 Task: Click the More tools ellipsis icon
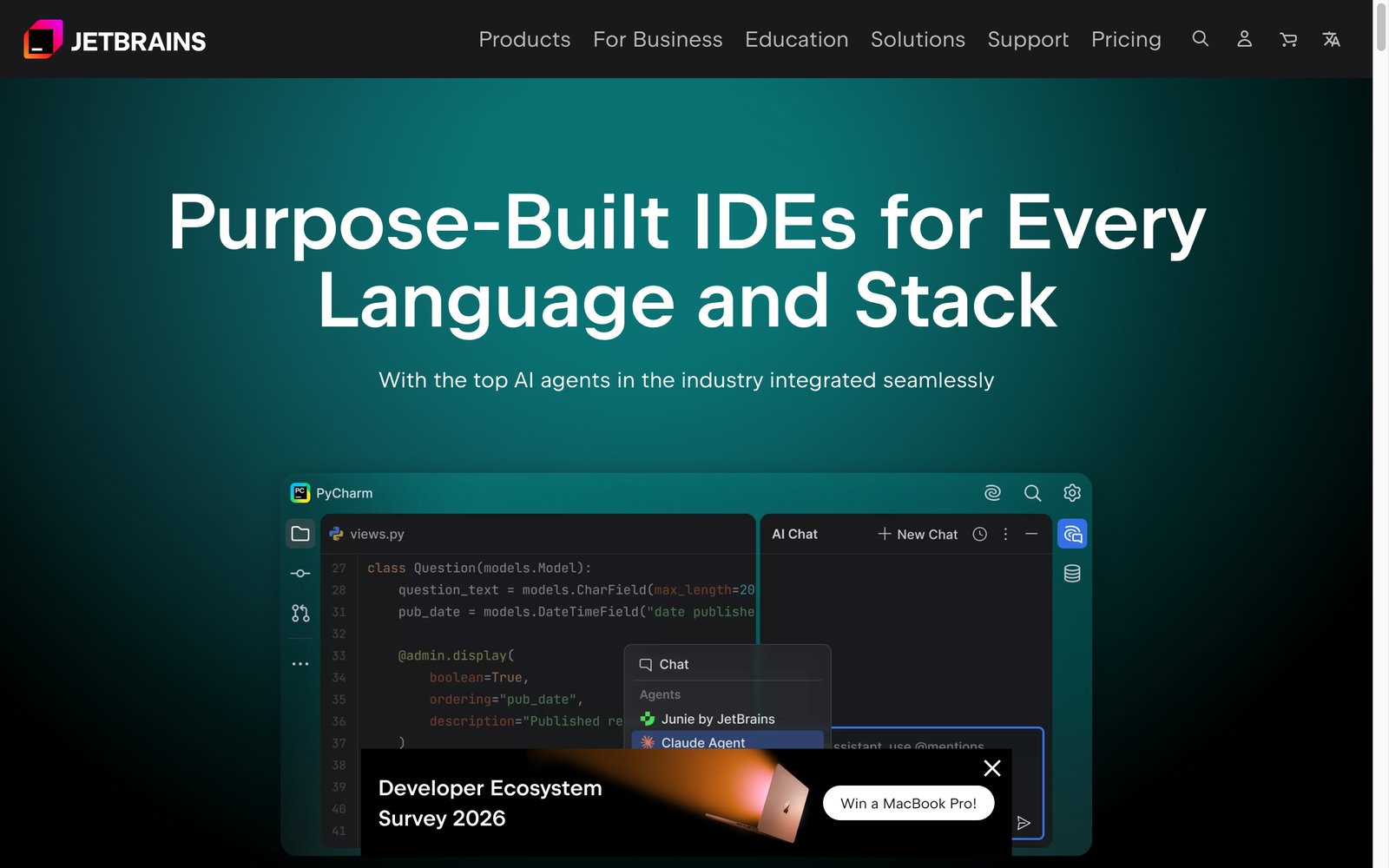coord(300,664)
